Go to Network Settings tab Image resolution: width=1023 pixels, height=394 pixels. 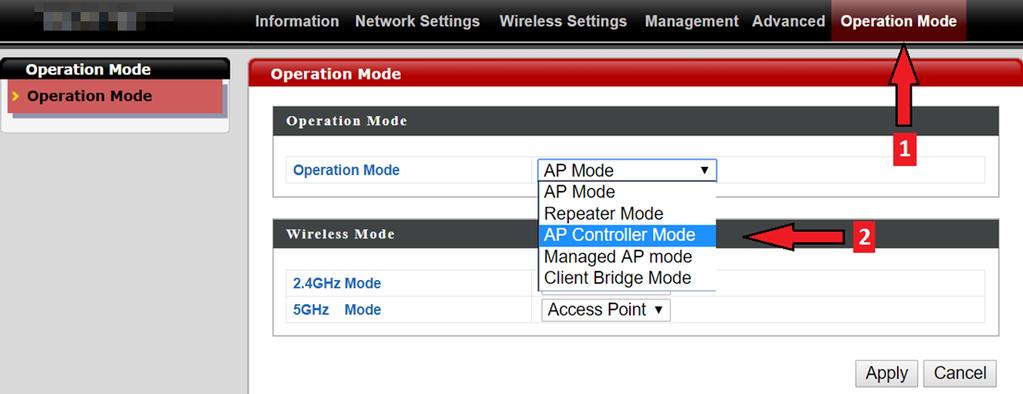(x=418, y=22)
